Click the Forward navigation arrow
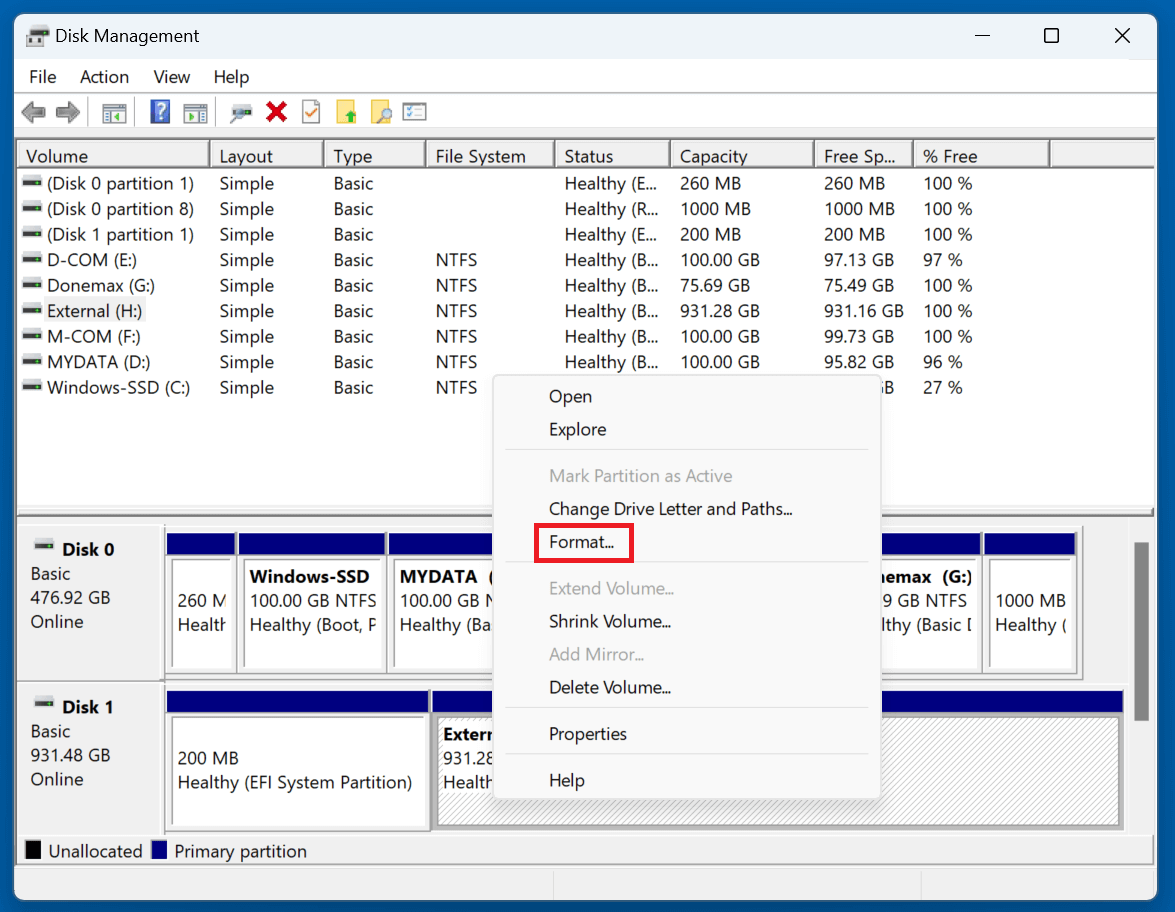Viewport: 1175px width, 912px height. (66, 111)
